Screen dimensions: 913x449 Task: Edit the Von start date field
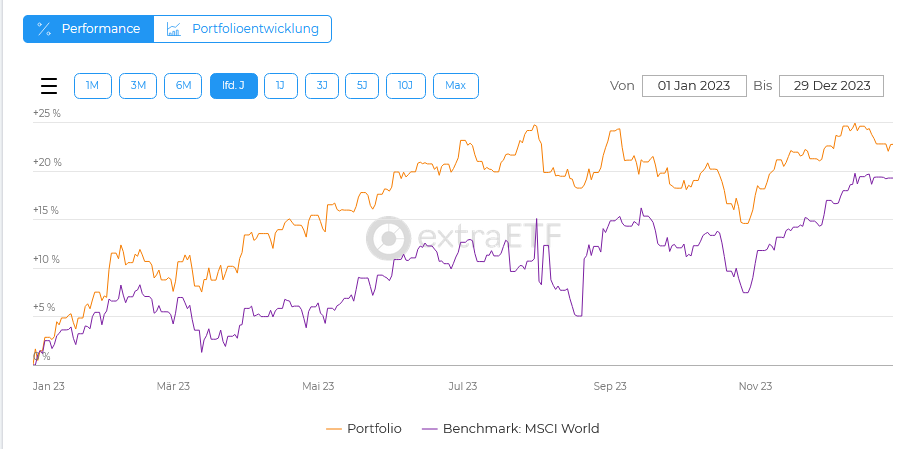point(694,86)
